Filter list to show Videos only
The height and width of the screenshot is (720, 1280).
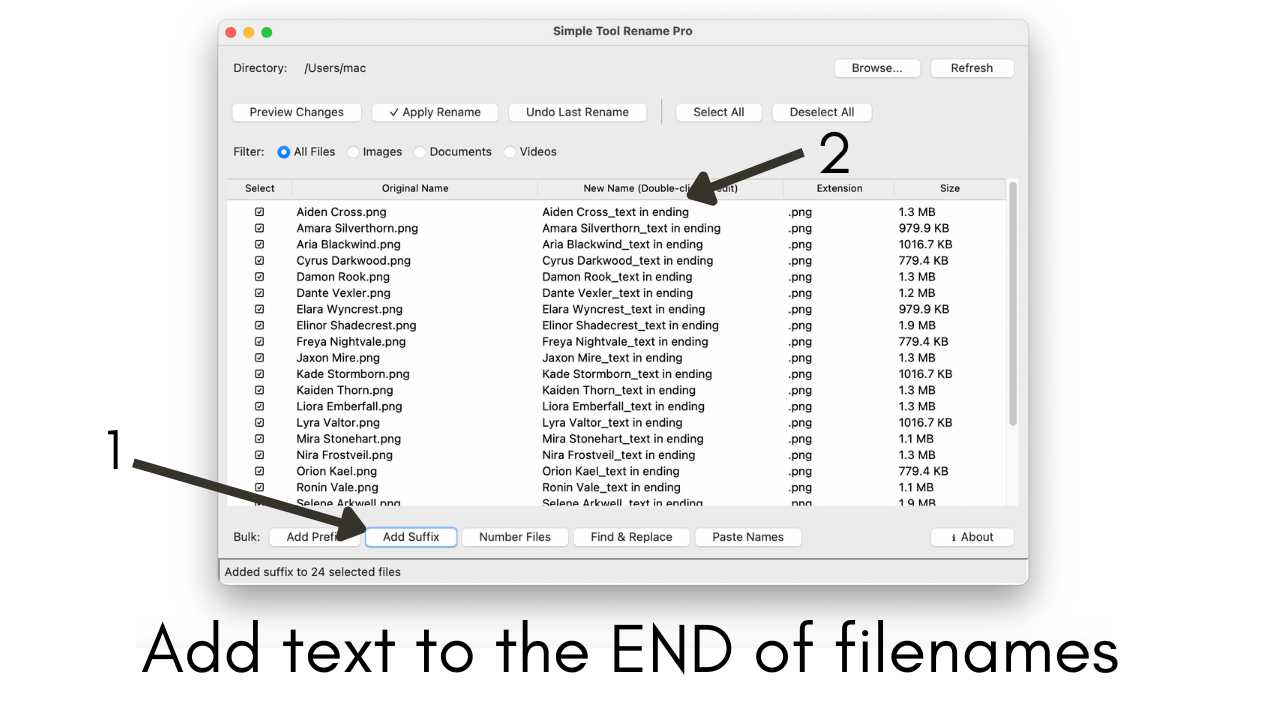point(510,152)
